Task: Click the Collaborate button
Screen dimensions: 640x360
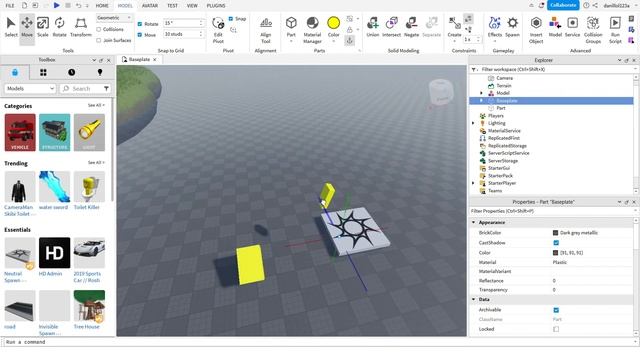Action: click(x=563, y=5)
